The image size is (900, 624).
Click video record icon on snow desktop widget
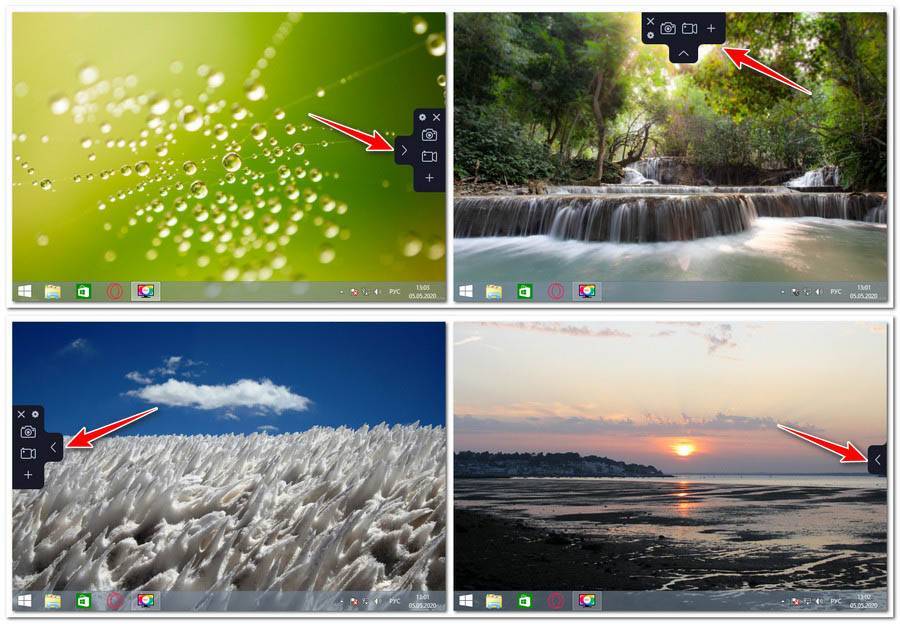click(x=28, y=454)
